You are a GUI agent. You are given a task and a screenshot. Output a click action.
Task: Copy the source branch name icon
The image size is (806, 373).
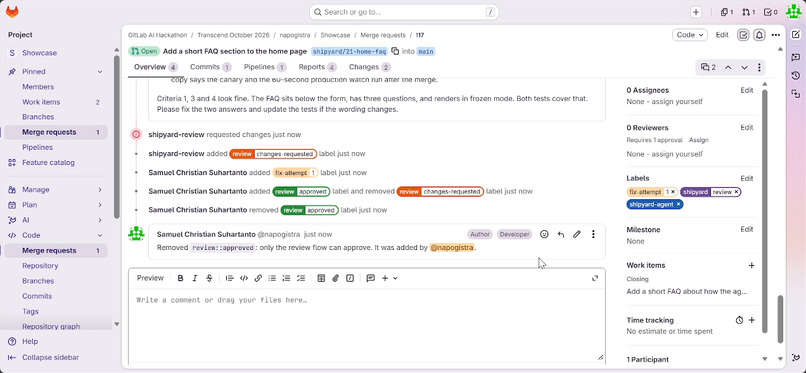click(395, 51)
